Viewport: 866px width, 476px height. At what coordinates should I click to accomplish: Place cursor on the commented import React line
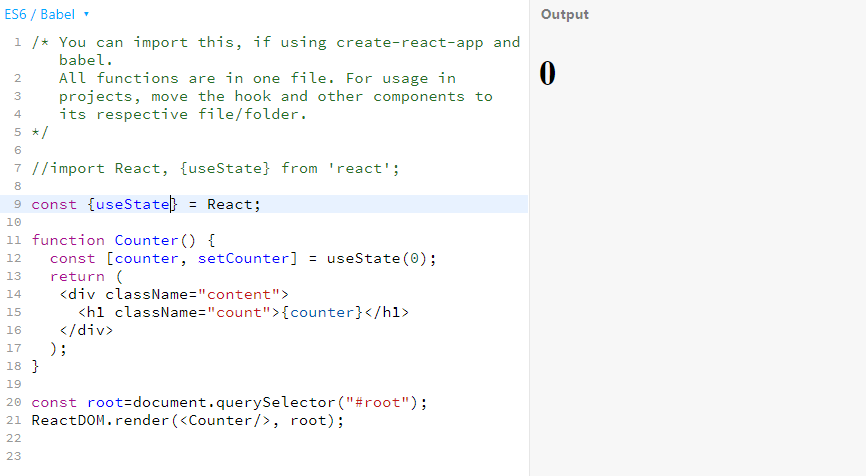215,168
